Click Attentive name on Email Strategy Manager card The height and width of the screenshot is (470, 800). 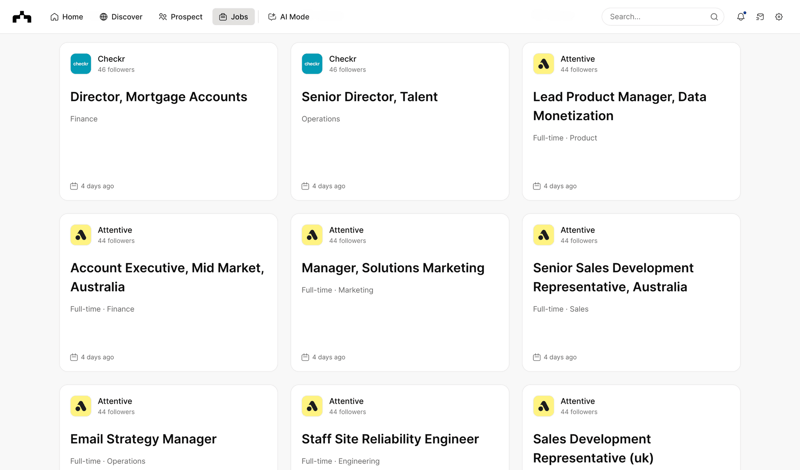pos(115,401)
